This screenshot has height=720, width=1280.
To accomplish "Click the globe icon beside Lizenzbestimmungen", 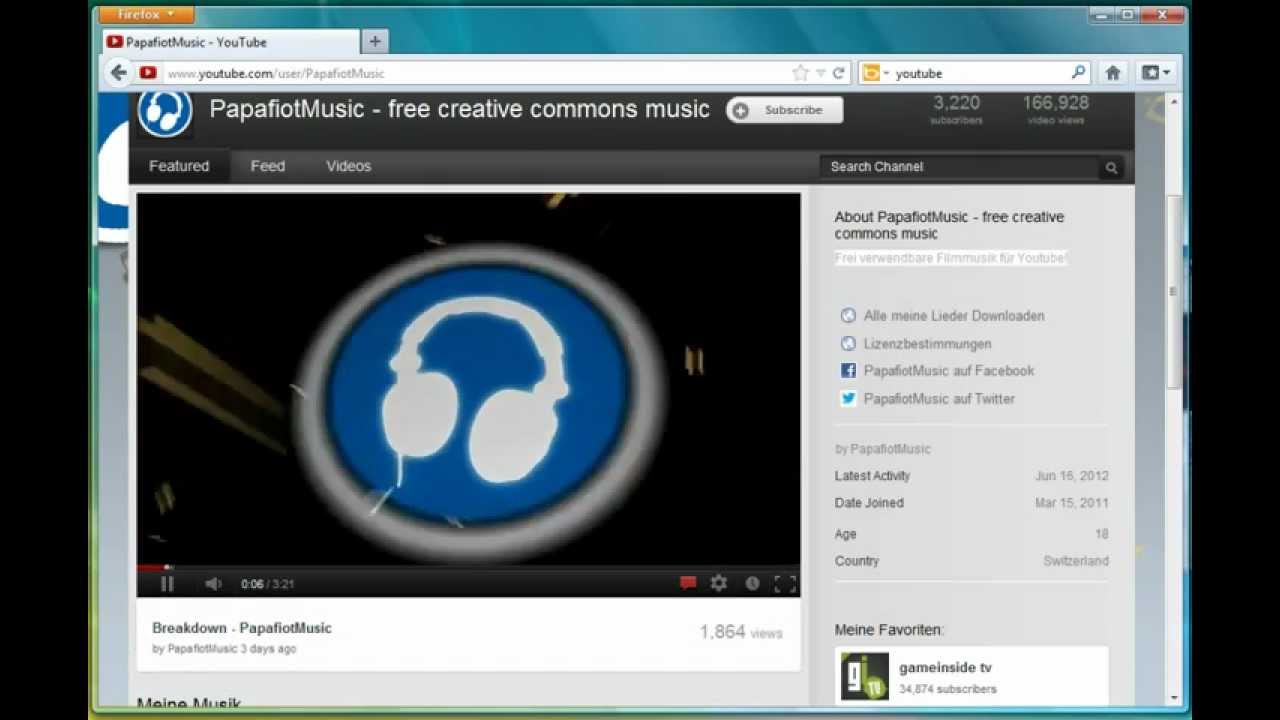I will click(x=848, y=344).
